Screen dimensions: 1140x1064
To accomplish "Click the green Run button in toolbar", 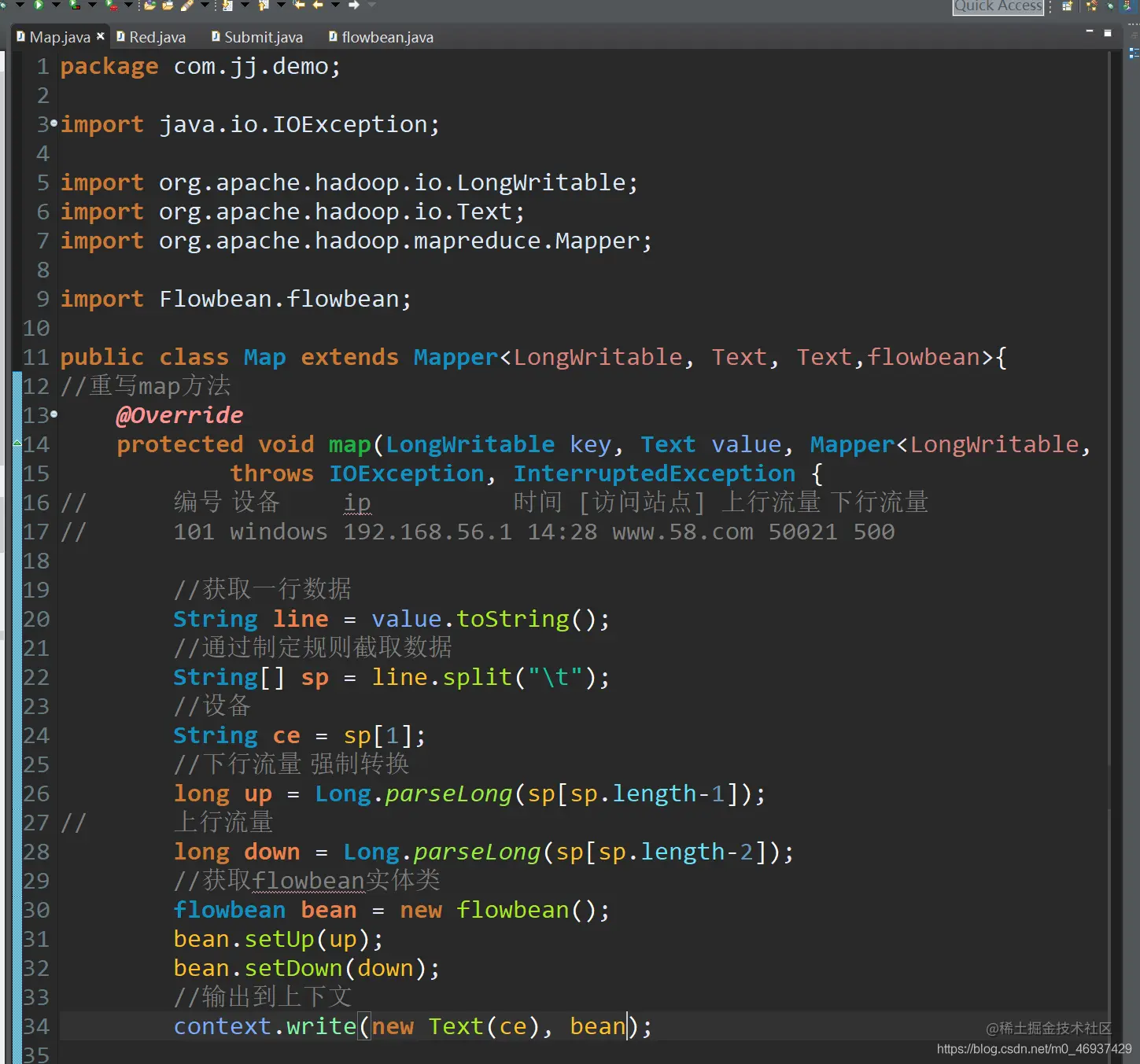I will (x=39, y=5).
